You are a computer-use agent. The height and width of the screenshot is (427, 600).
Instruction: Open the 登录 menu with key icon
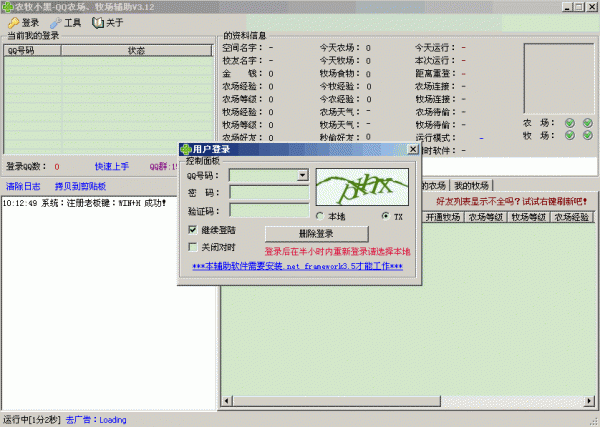(x=24, y=23)
